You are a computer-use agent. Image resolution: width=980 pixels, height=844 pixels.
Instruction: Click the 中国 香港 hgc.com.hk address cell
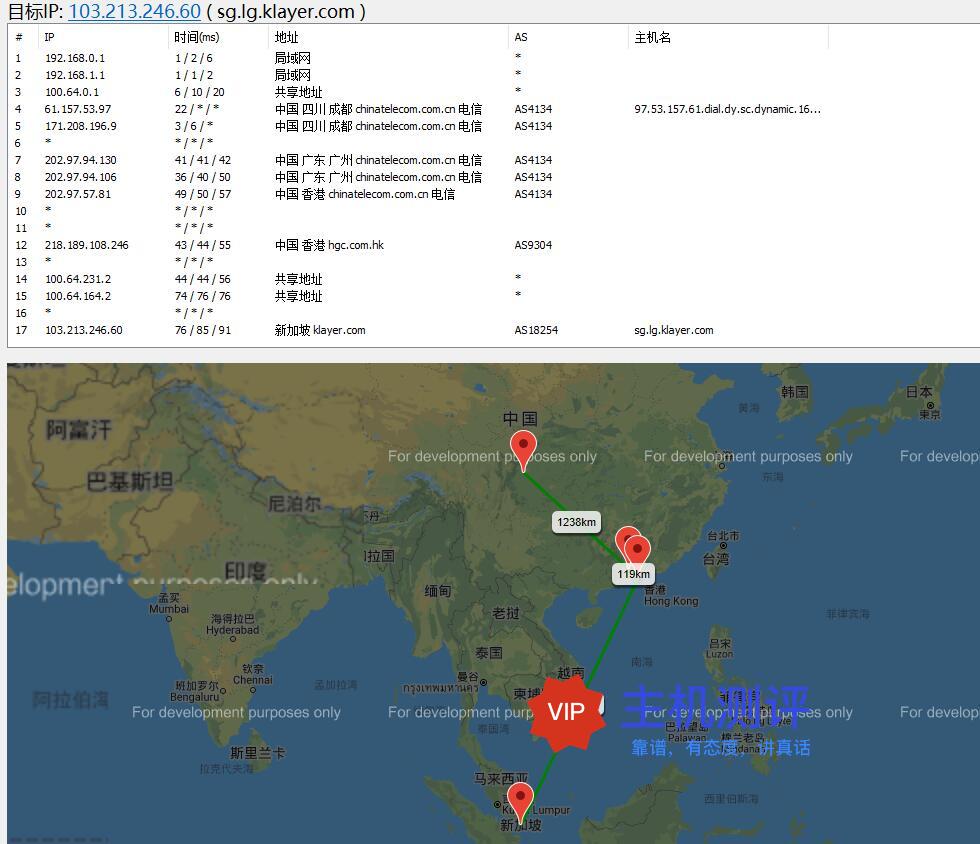(329, 245)
